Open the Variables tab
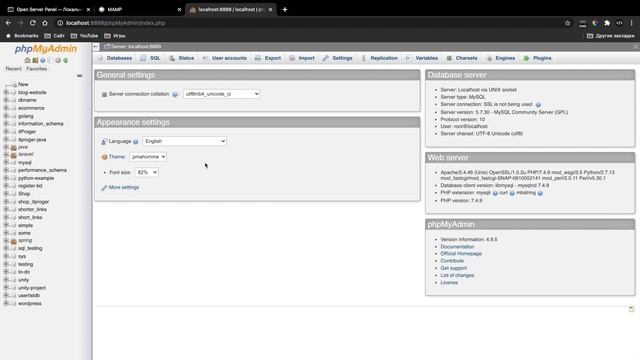This screenshot has width=640, height=360. tap(422, 58)
